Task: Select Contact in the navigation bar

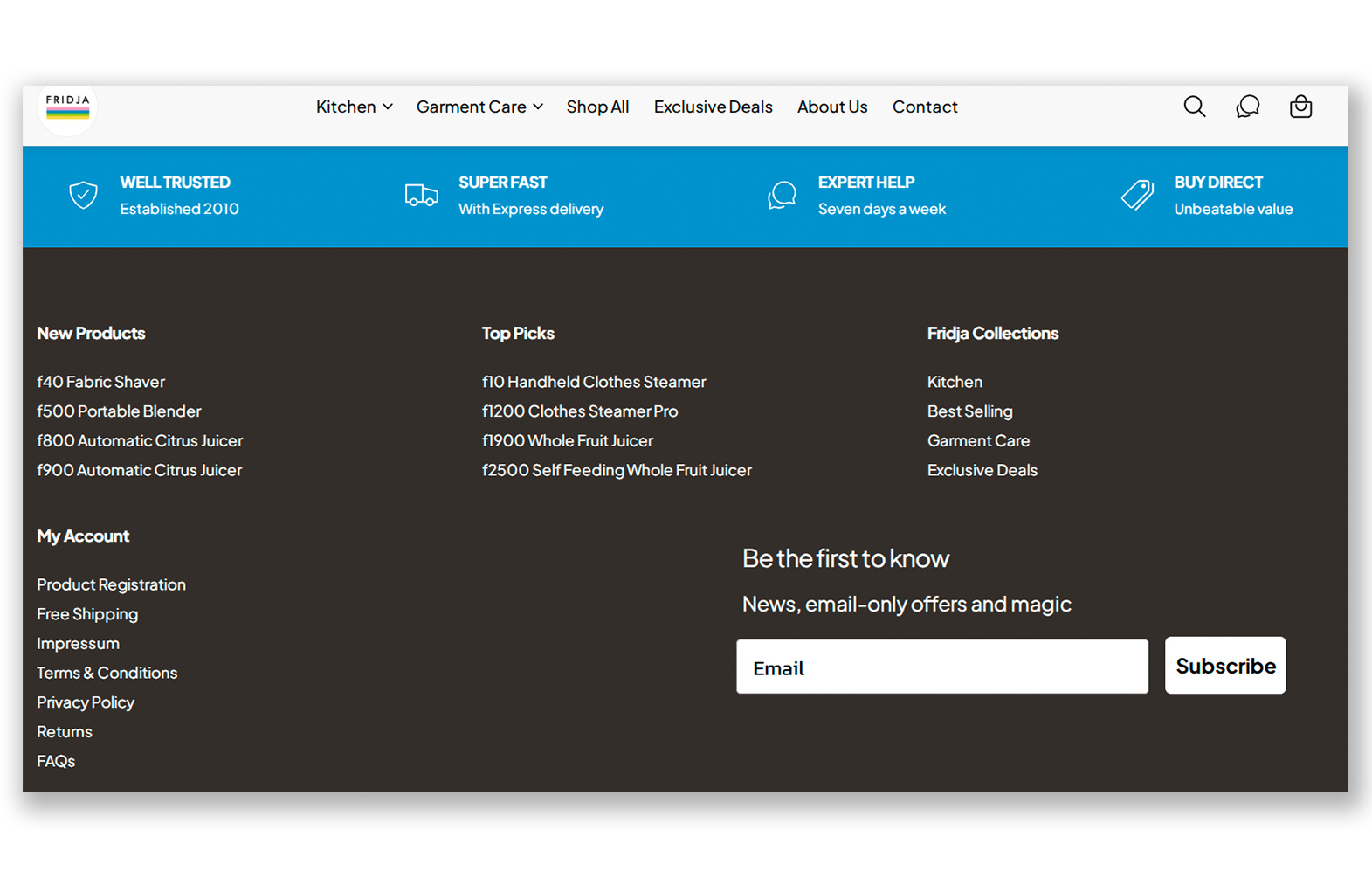Action: click(x=925, y=107)
